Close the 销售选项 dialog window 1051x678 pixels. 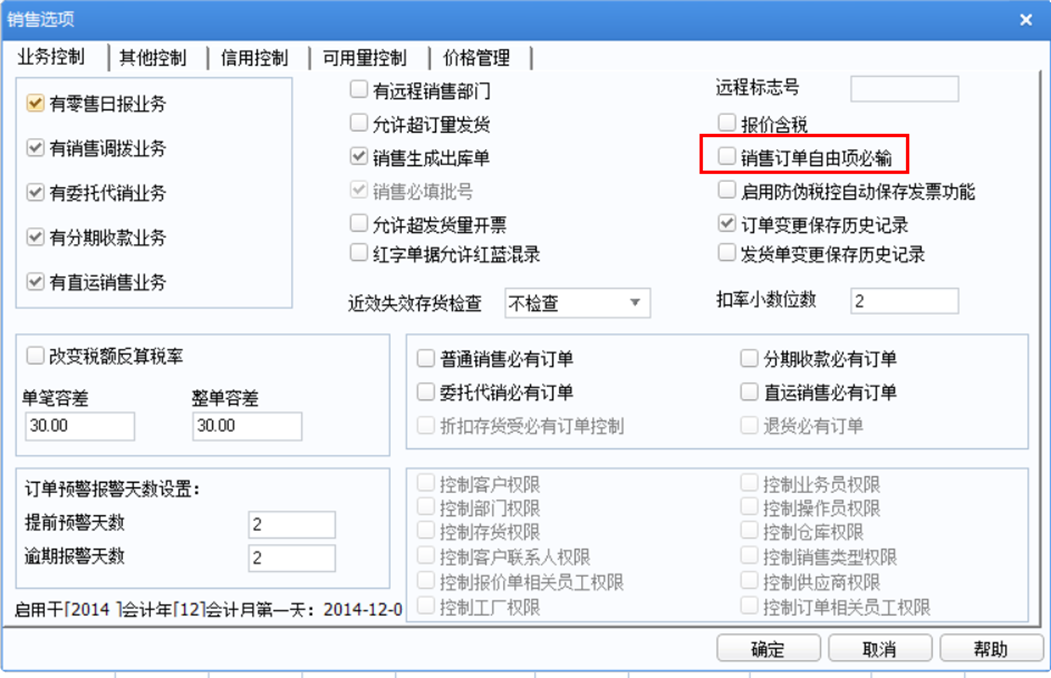(x=1026, y=20)
